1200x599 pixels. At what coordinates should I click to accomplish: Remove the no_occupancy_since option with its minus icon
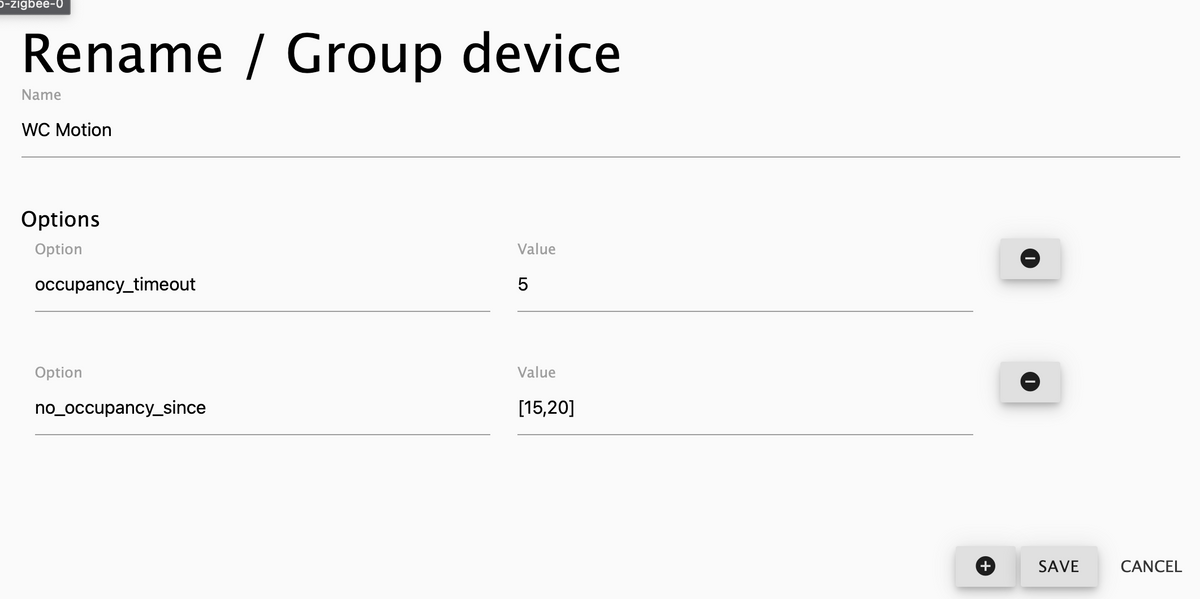[x=1029, y=381]
